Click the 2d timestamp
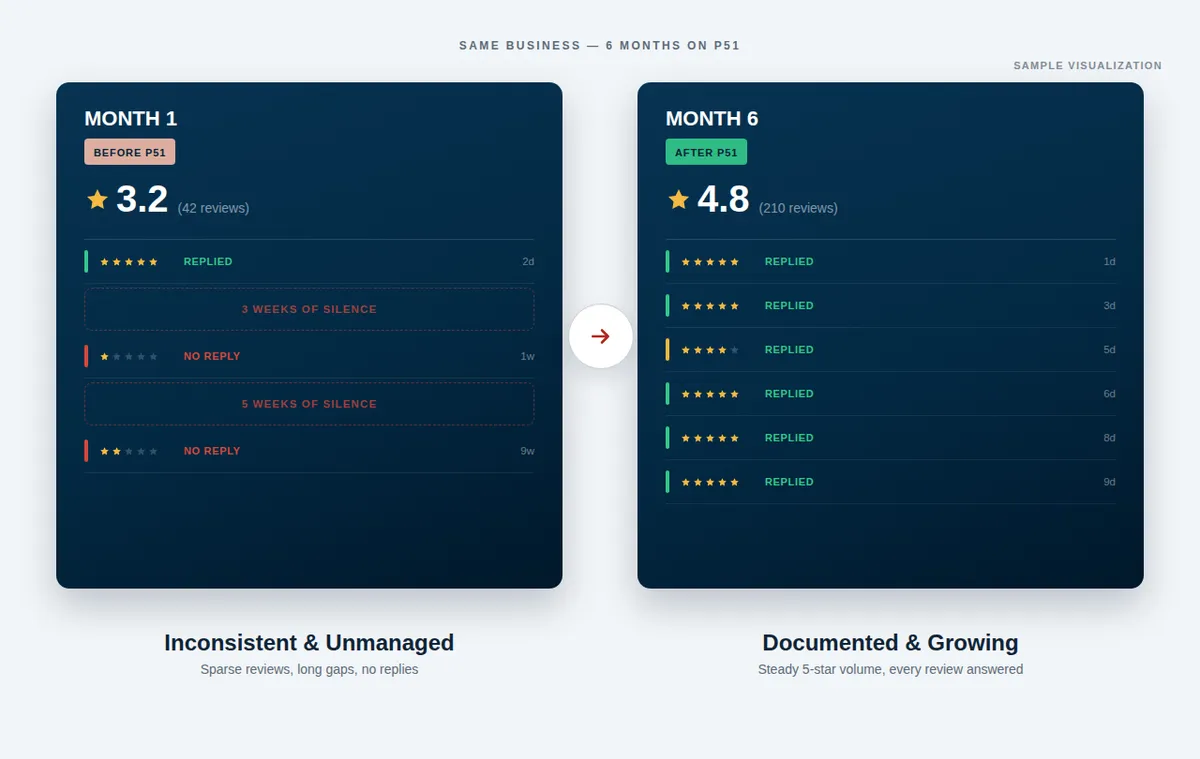This screenshot has height=759, width=1200. point(528,262)
